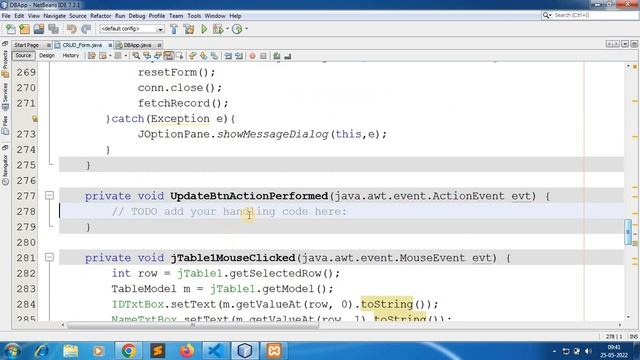The width and height of the screenshot is (640, 360).
Task: Click the Find Selection magnifier in the editor toolbar
Action: pyautogui.click(x=136, y=56)
